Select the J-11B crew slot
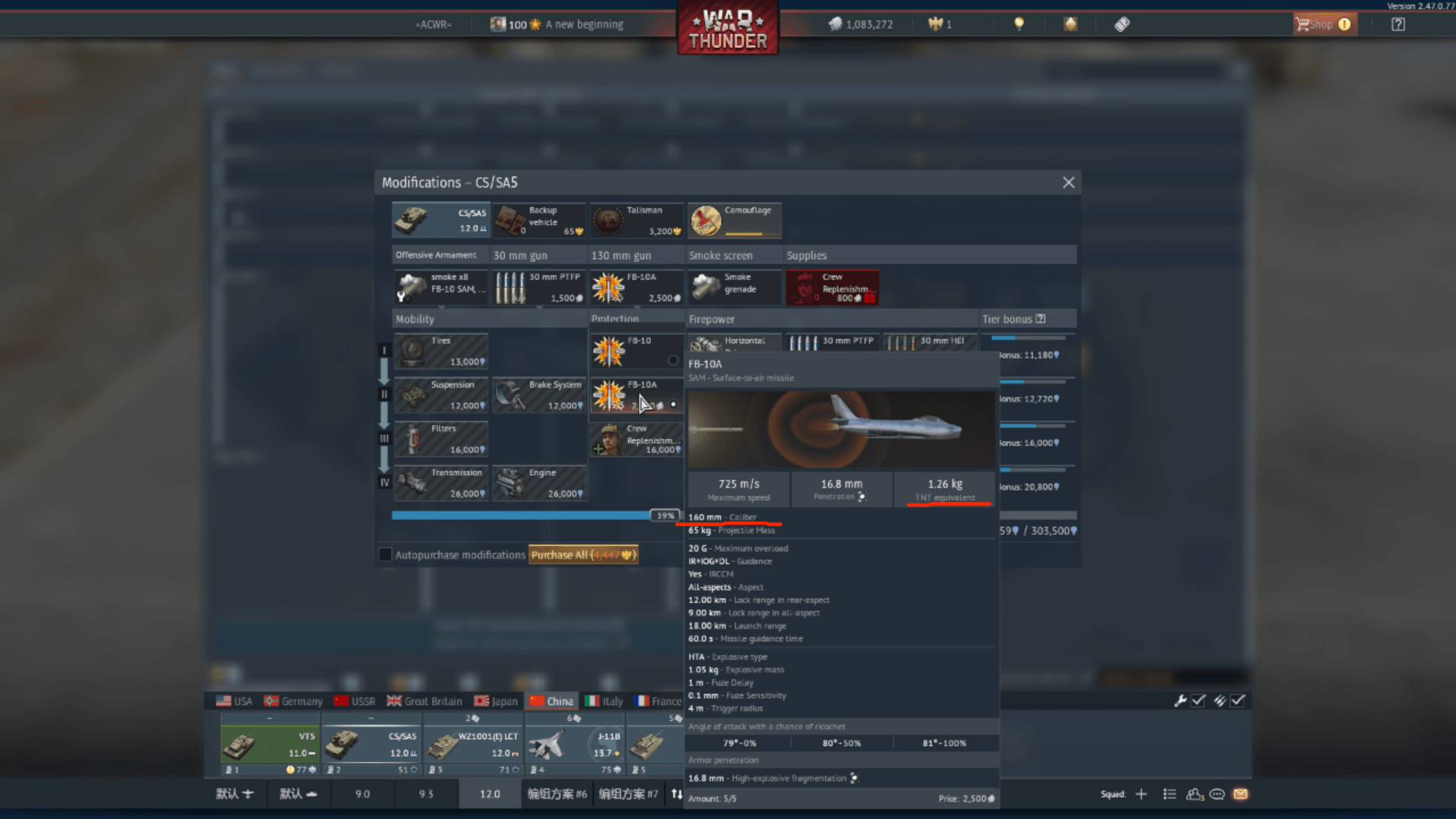1456x819 pixels. (575, 745)
